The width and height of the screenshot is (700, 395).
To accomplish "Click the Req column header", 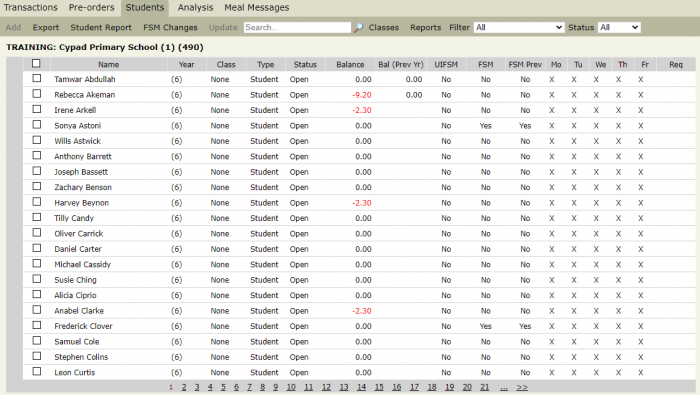I will point(676,64).
